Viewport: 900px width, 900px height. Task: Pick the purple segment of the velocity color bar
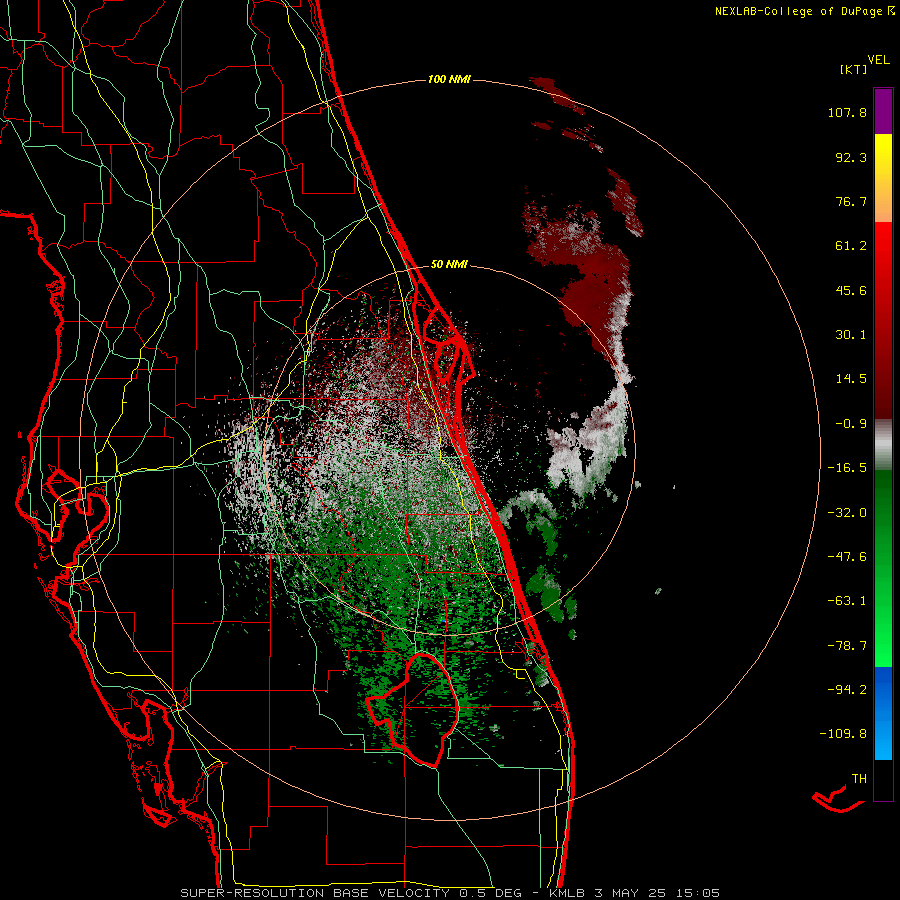click(x=883, y=111)
